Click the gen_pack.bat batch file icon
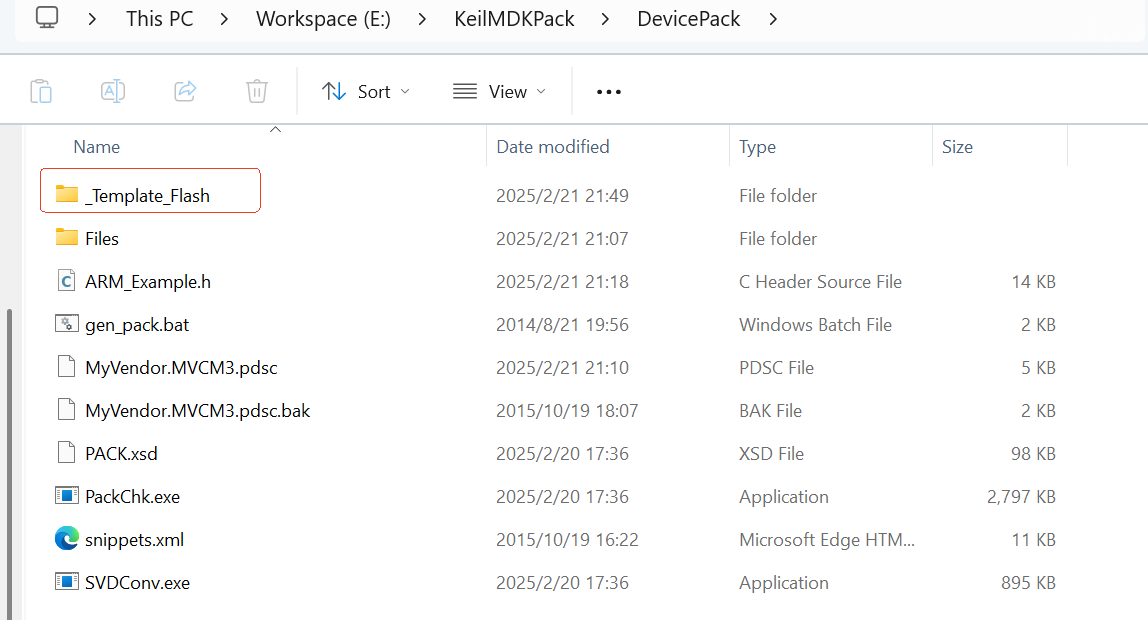This screenshot has height=620, width=1148. coord(67,324)
